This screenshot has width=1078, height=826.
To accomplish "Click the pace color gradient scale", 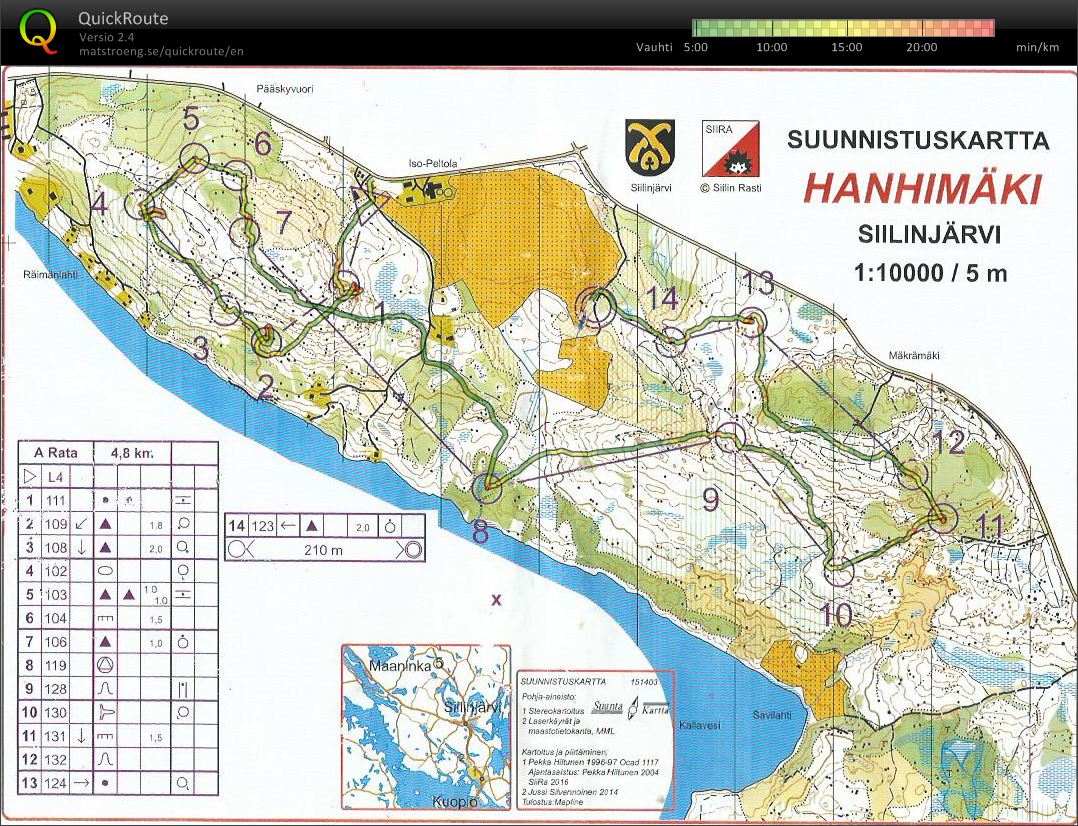I will click(842, 28).
